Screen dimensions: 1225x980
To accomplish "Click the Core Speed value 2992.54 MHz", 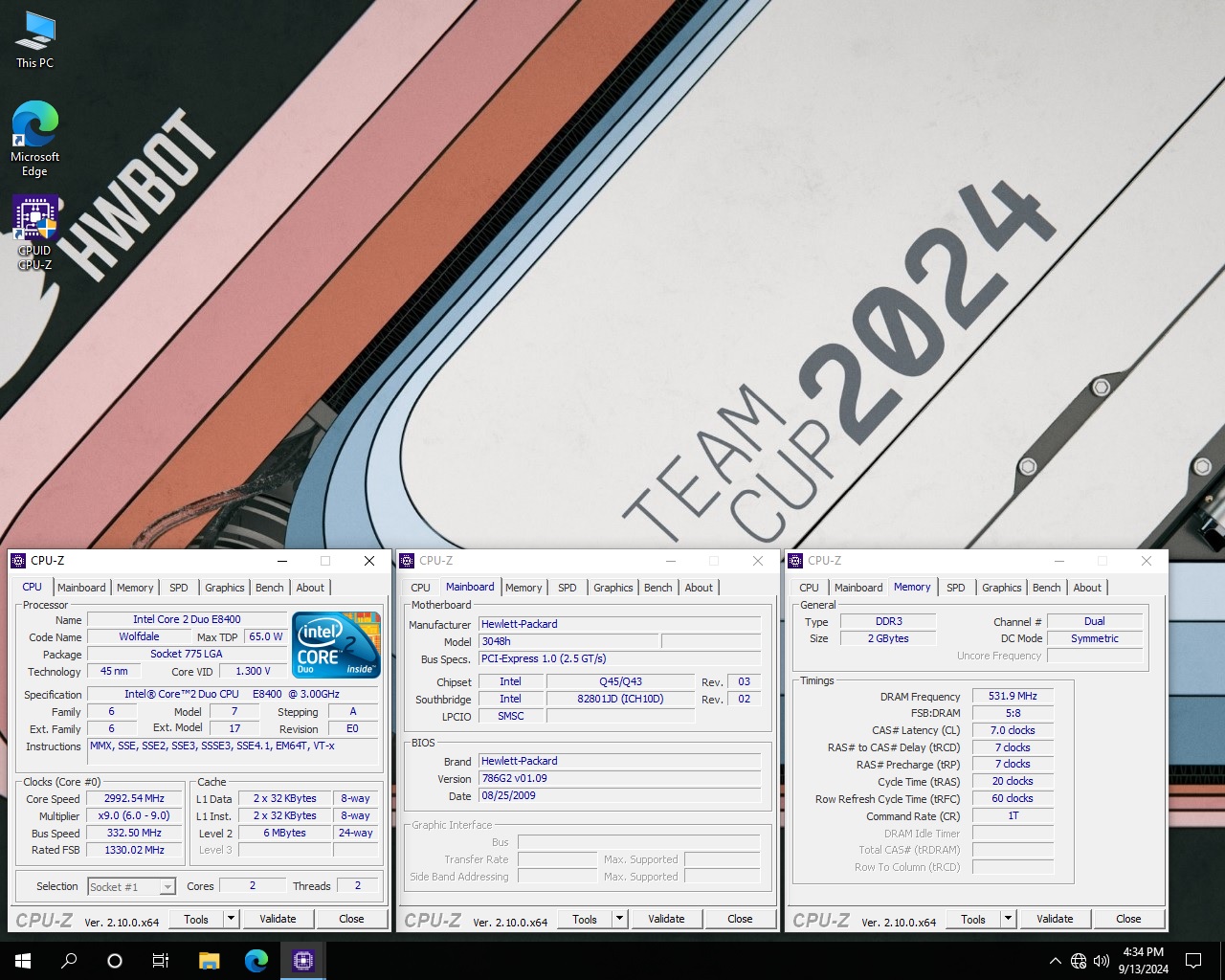I will [134, 798].
